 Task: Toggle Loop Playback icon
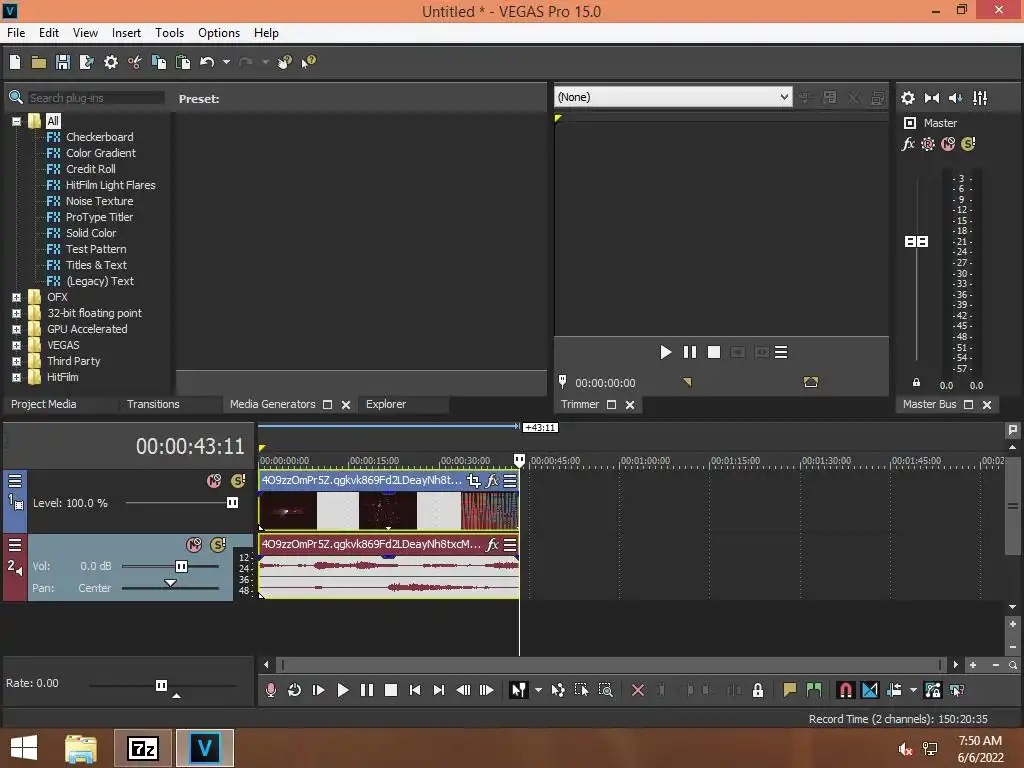coord(295,690)
